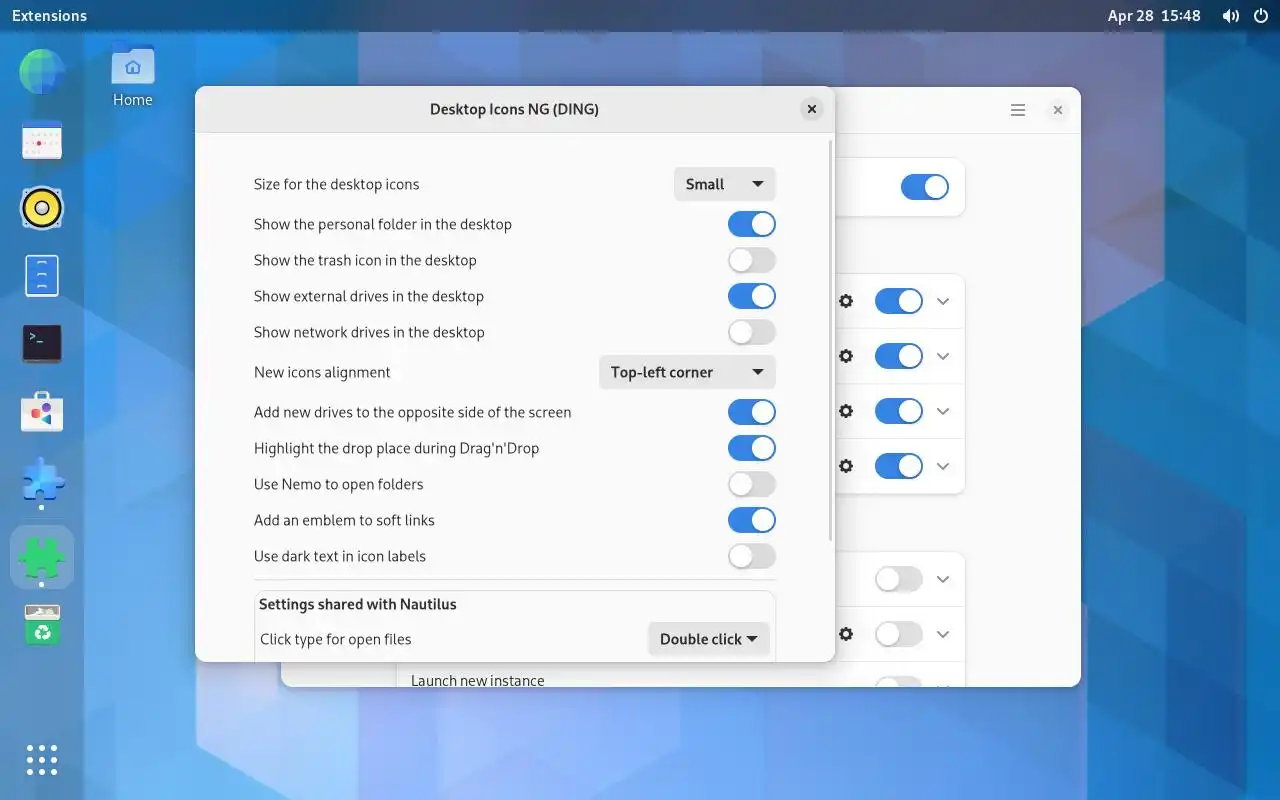Toggle Add new drives to the opposite side
This screenshot has height=800, width=1280.
click(x=752, y=412)
